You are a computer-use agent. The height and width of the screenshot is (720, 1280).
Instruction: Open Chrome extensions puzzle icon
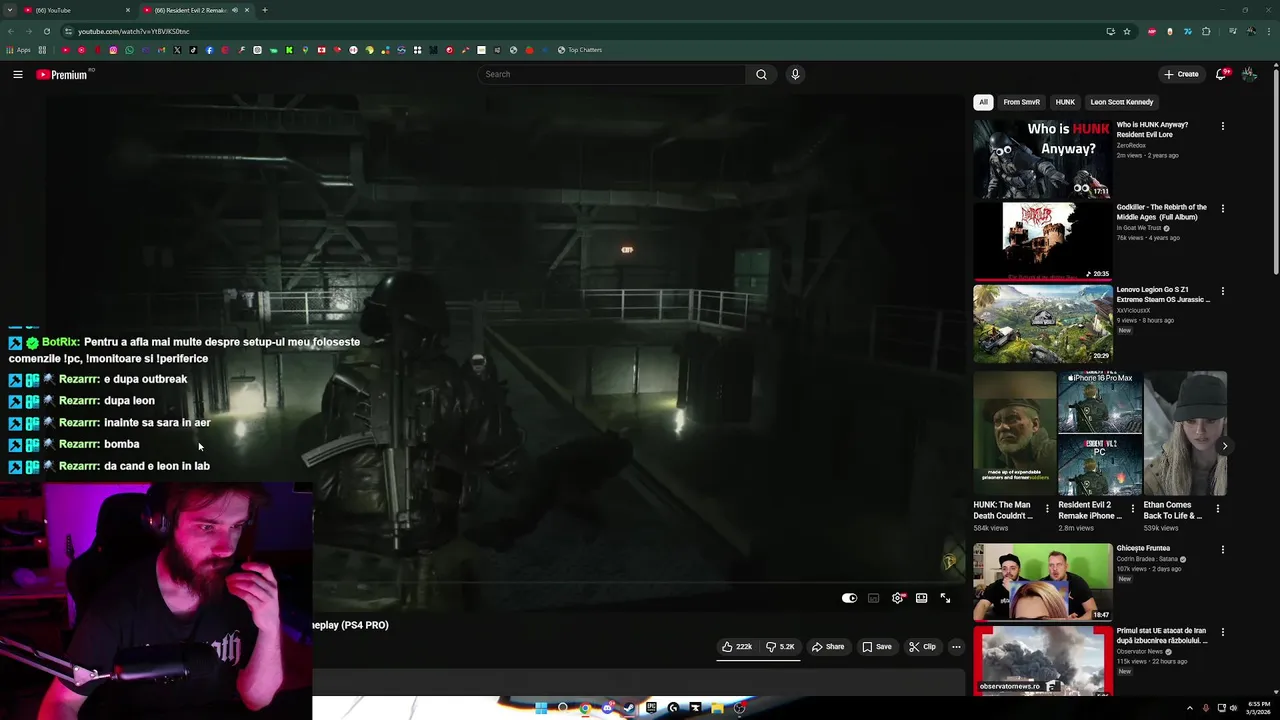click(x=1206, y=31)
